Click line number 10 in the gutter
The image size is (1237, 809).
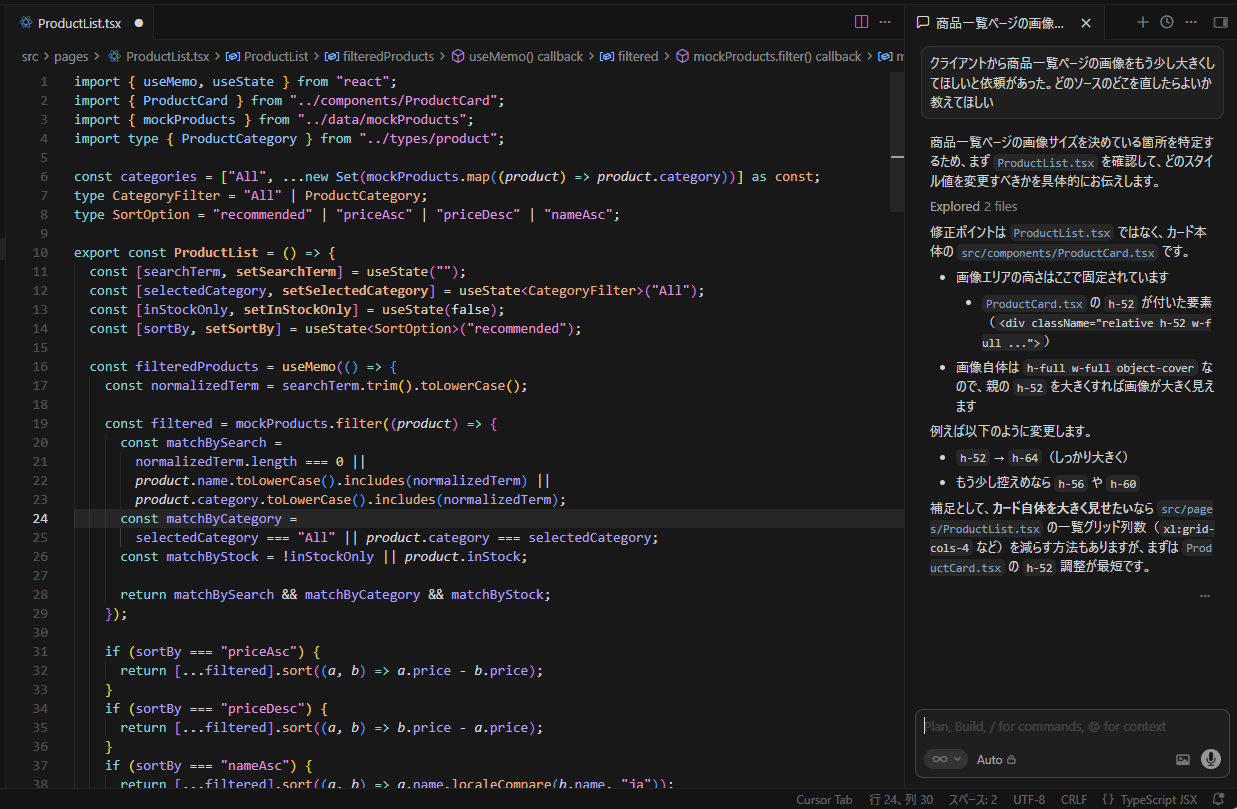39,253
